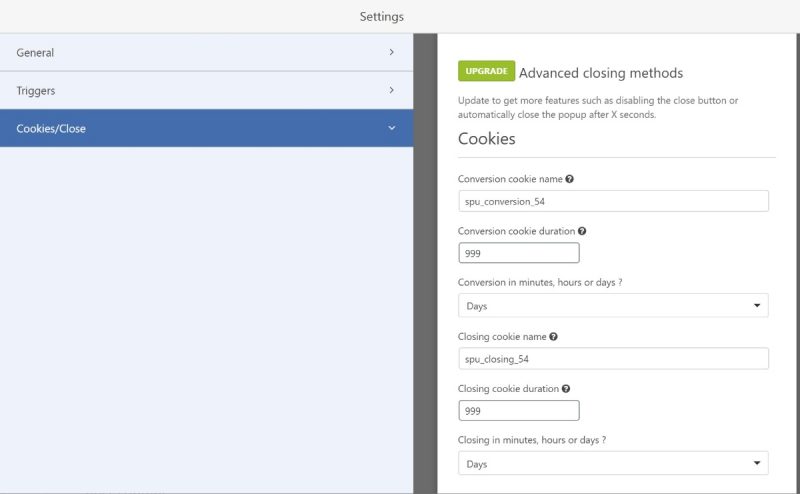Click the Cookies section heading
Image resolution: width=800 pixels, height=494 pixels.
[x=487, y=139]
